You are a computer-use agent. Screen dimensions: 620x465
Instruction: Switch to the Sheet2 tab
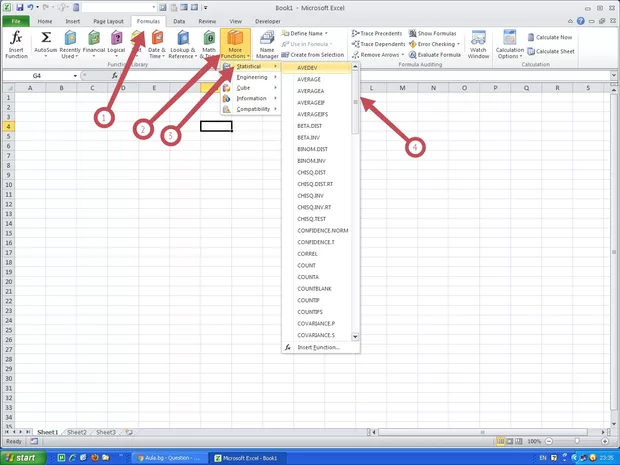coord(77,432)
